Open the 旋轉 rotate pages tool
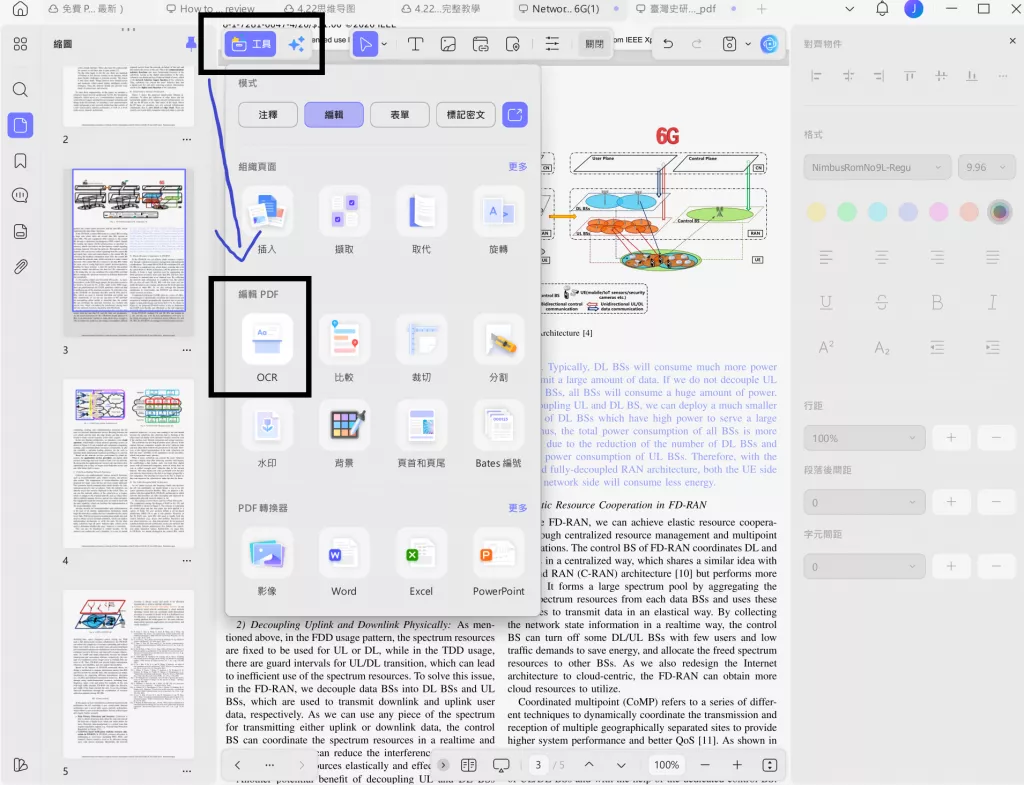 pyautogui.click(x=498, y=220)
